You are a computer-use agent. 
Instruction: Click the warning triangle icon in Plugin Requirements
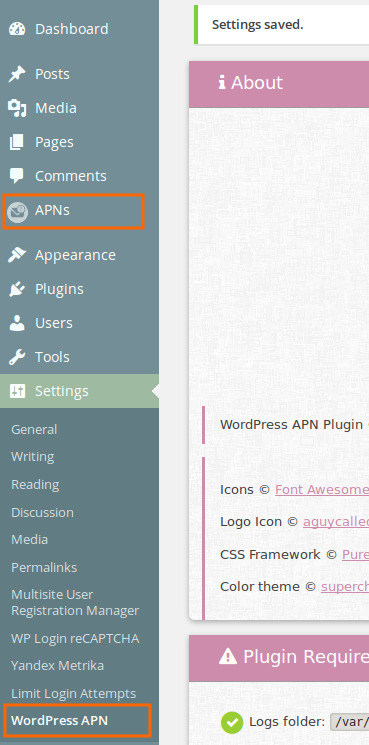pyautogui.click(x=228, y=657)
